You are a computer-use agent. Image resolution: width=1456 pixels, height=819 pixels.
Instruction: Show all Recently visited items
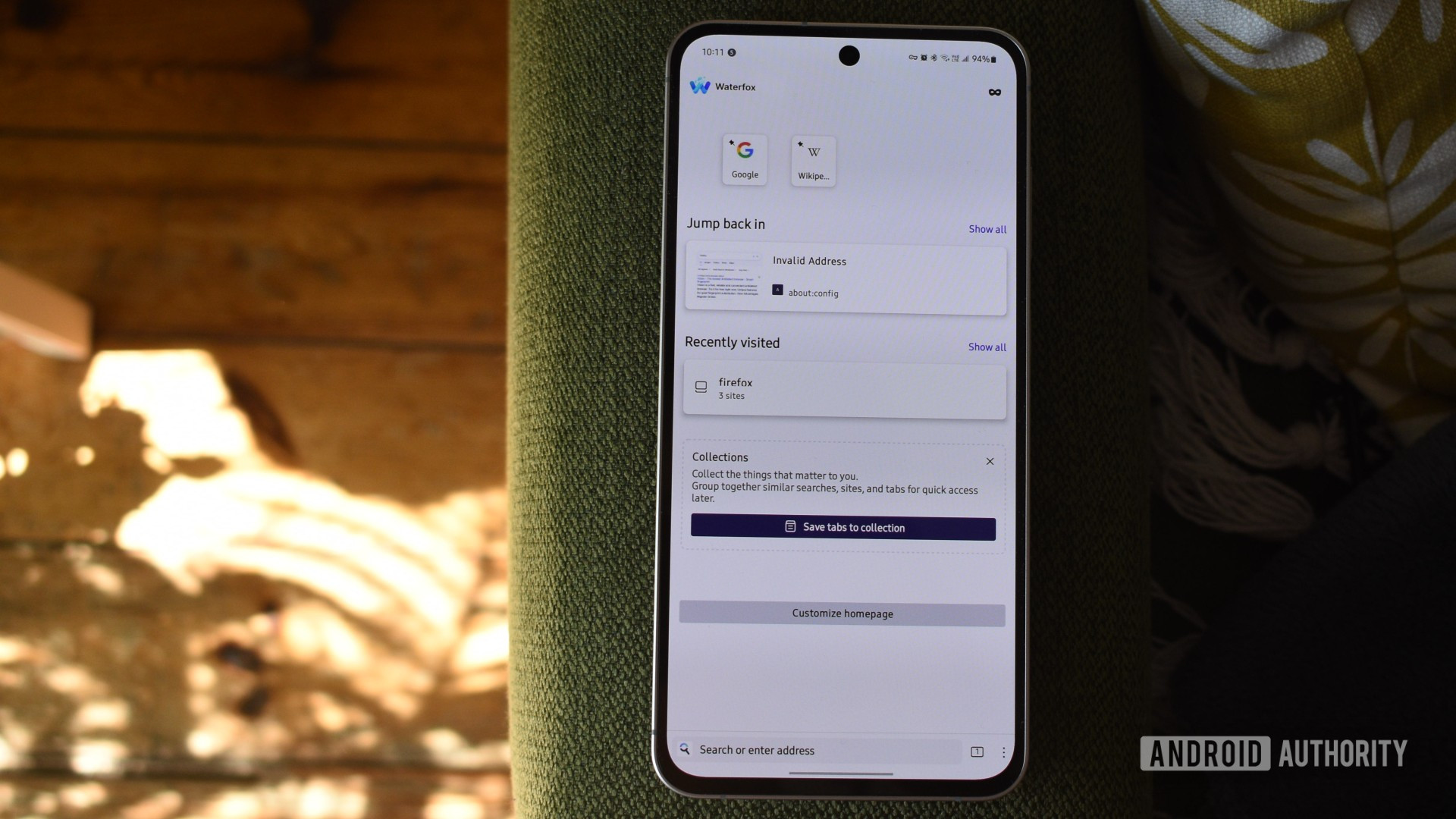point(986,346)
